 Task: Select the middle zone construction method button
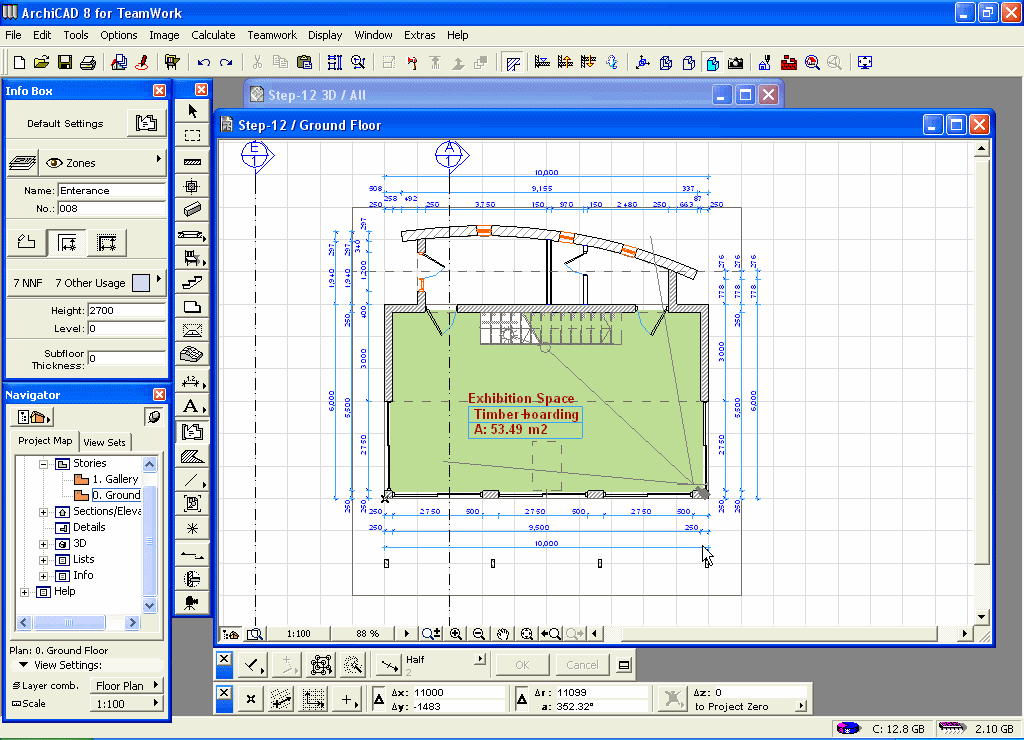point(67,242)
